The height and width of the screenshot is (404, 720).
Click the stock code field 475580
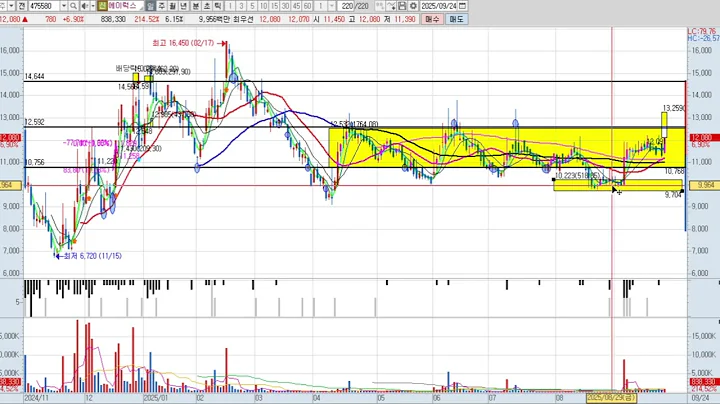coord(45,6)
